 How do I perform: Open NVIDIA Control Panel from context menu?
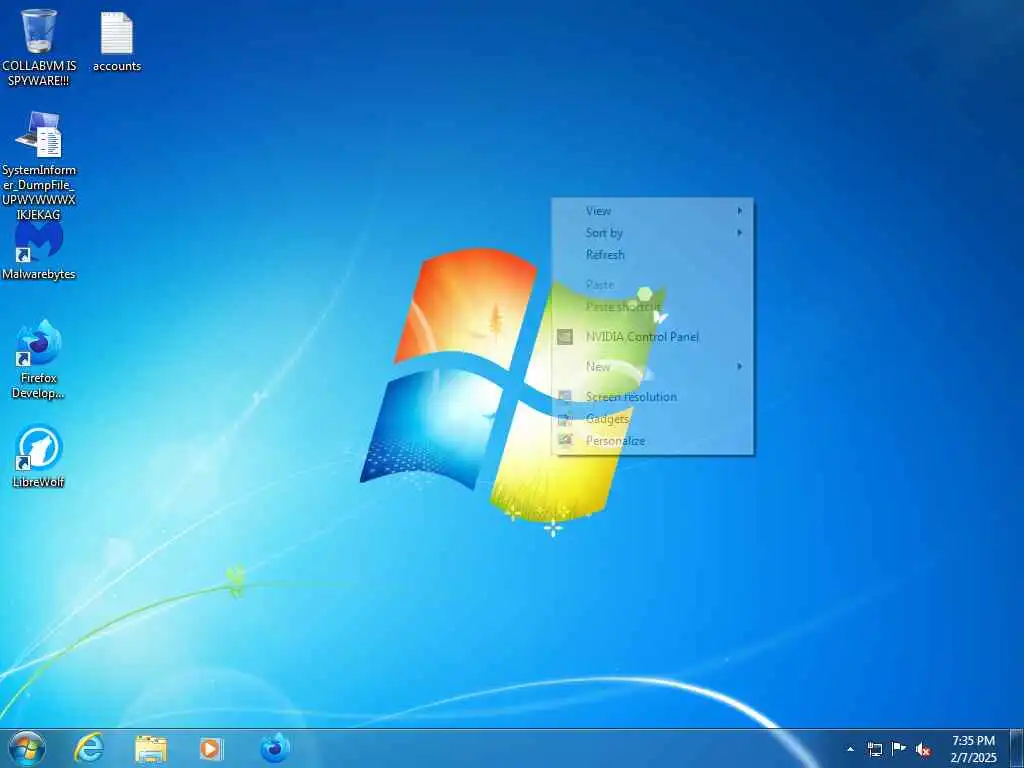pos(652,337)
